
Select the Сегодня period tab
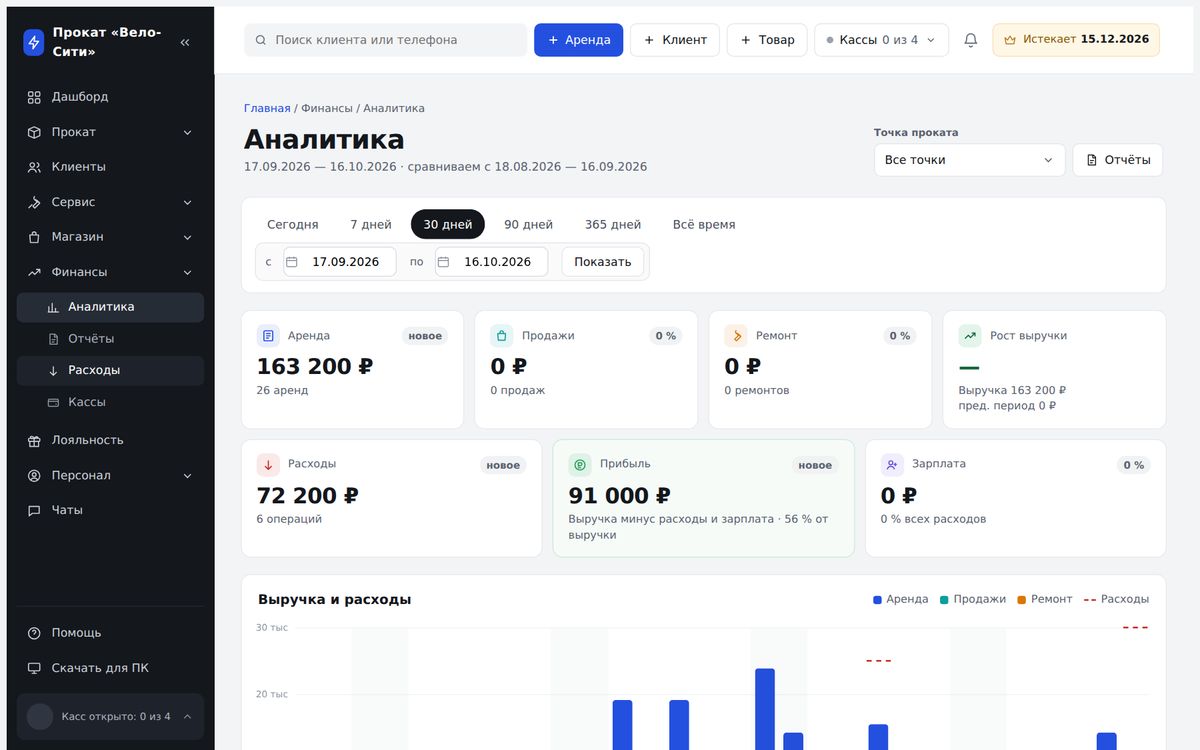[x=293, y=225]
